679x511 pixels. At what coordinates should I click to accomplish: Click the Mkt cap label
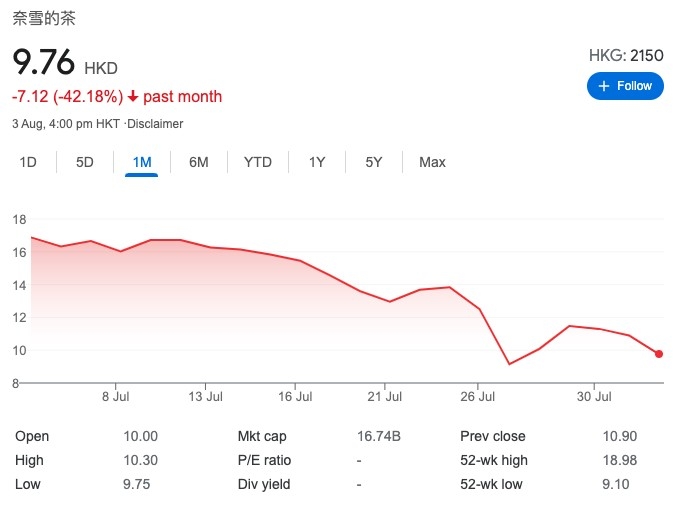(262, 436)
